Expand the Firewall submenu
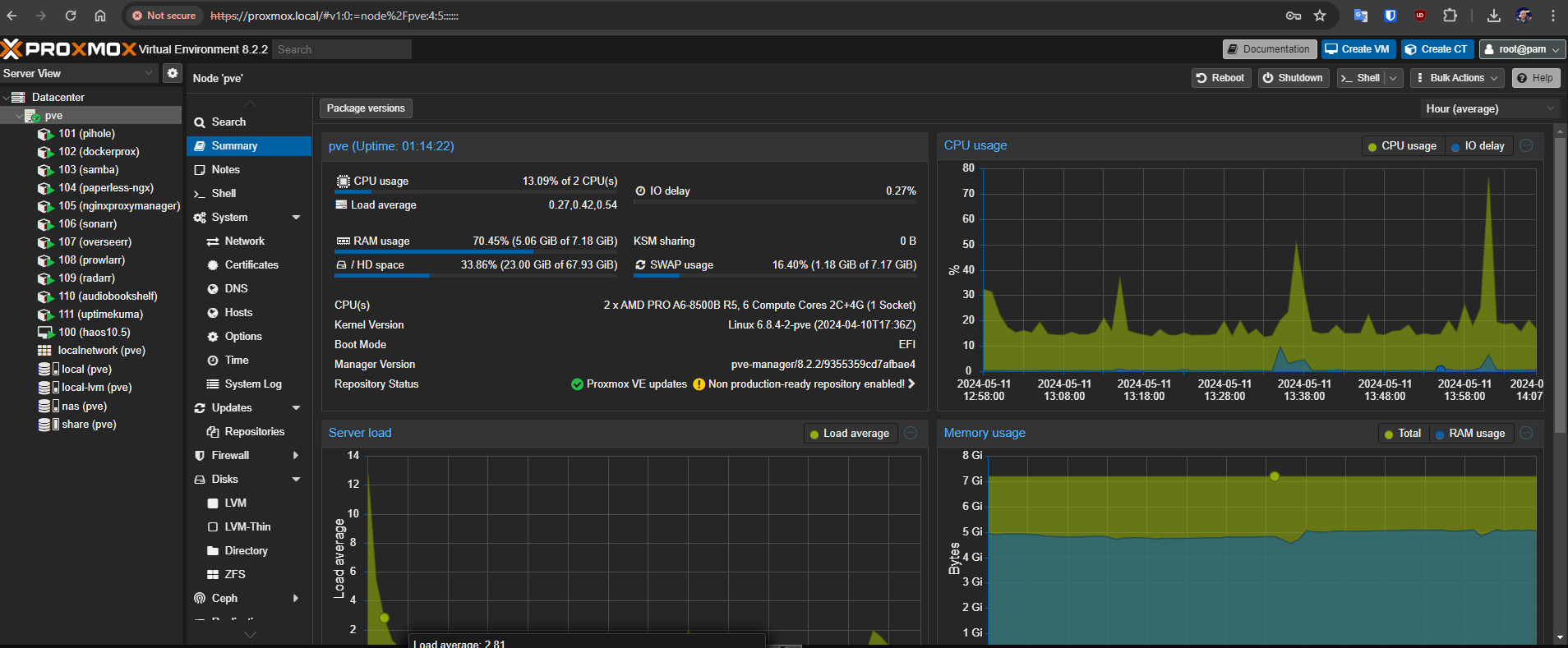Viewport: 1568px width, 648px height. 296,455
